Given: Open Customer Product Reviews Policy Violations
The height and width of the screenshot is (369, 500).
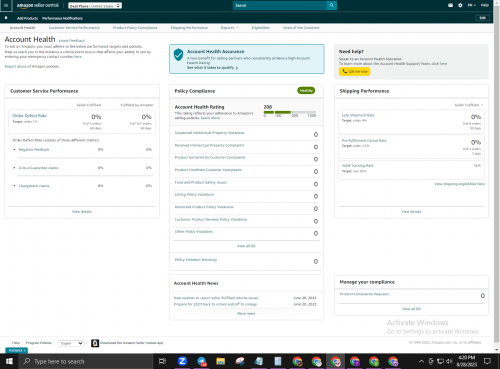Looking at the screenshot, I should click(x=211, y=220).
